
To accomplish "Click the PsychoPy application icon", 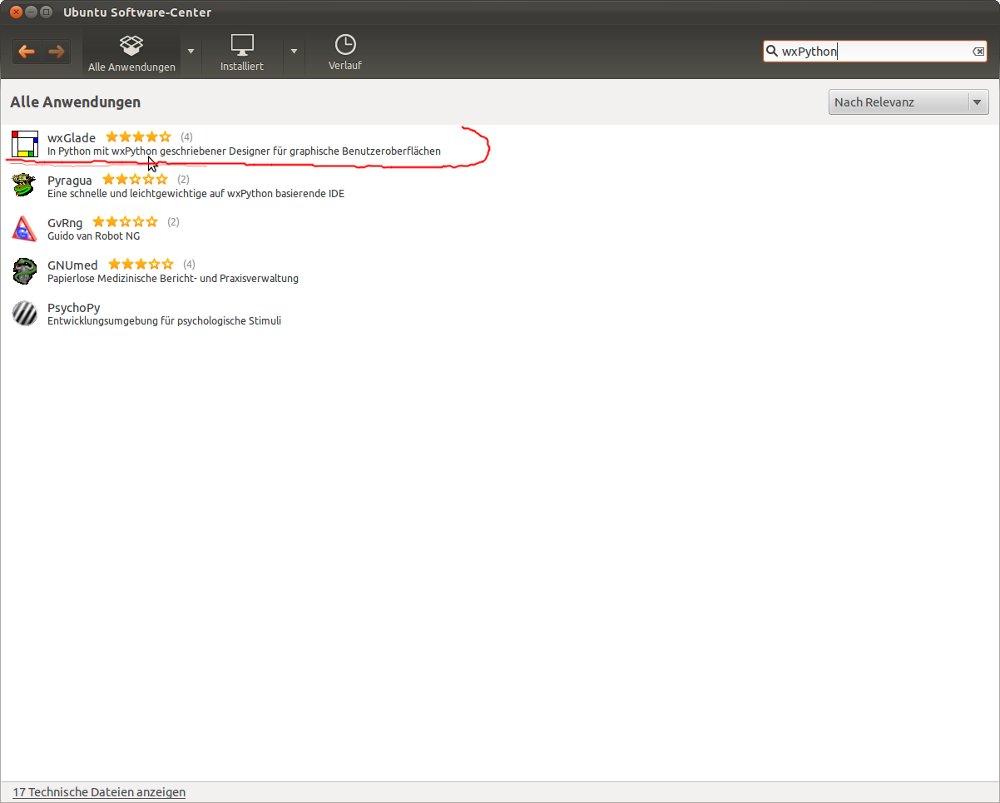I will (25, 313).
